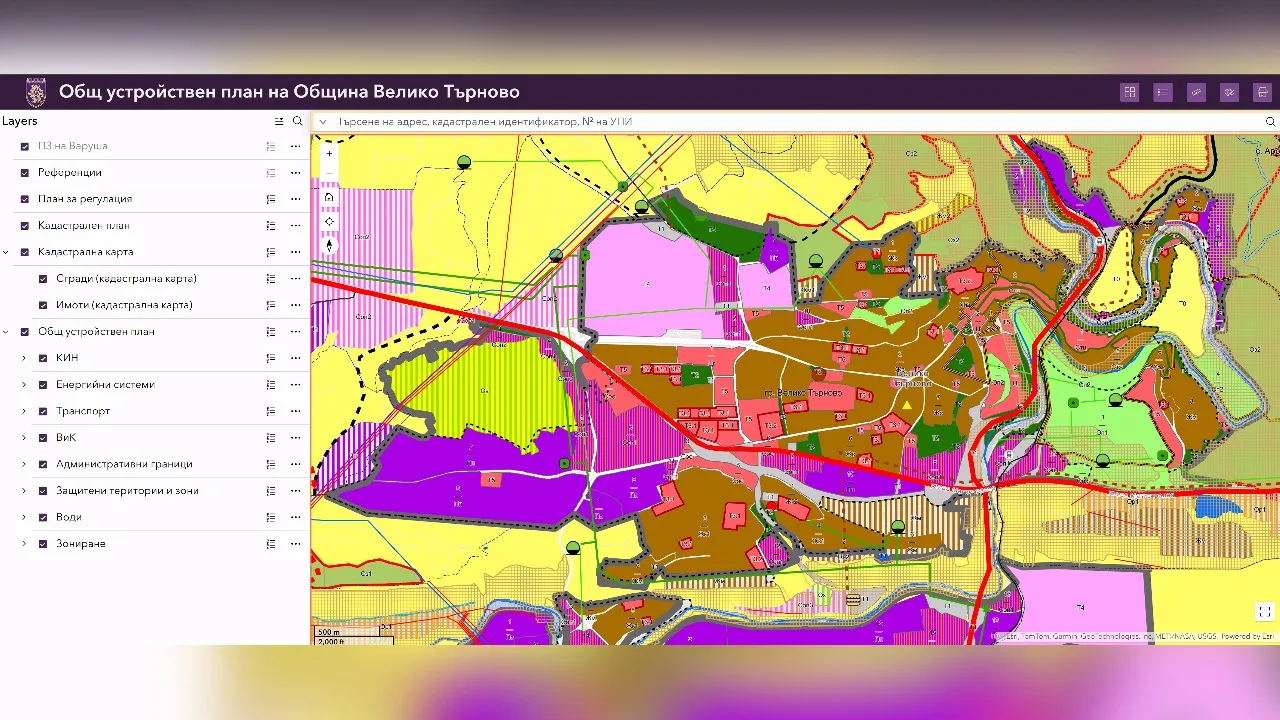Image resolution: width=1280 pixels, height=720 pixels.
Task: Search layers using the Layers panel magnifier
Action: click(297, 121)
